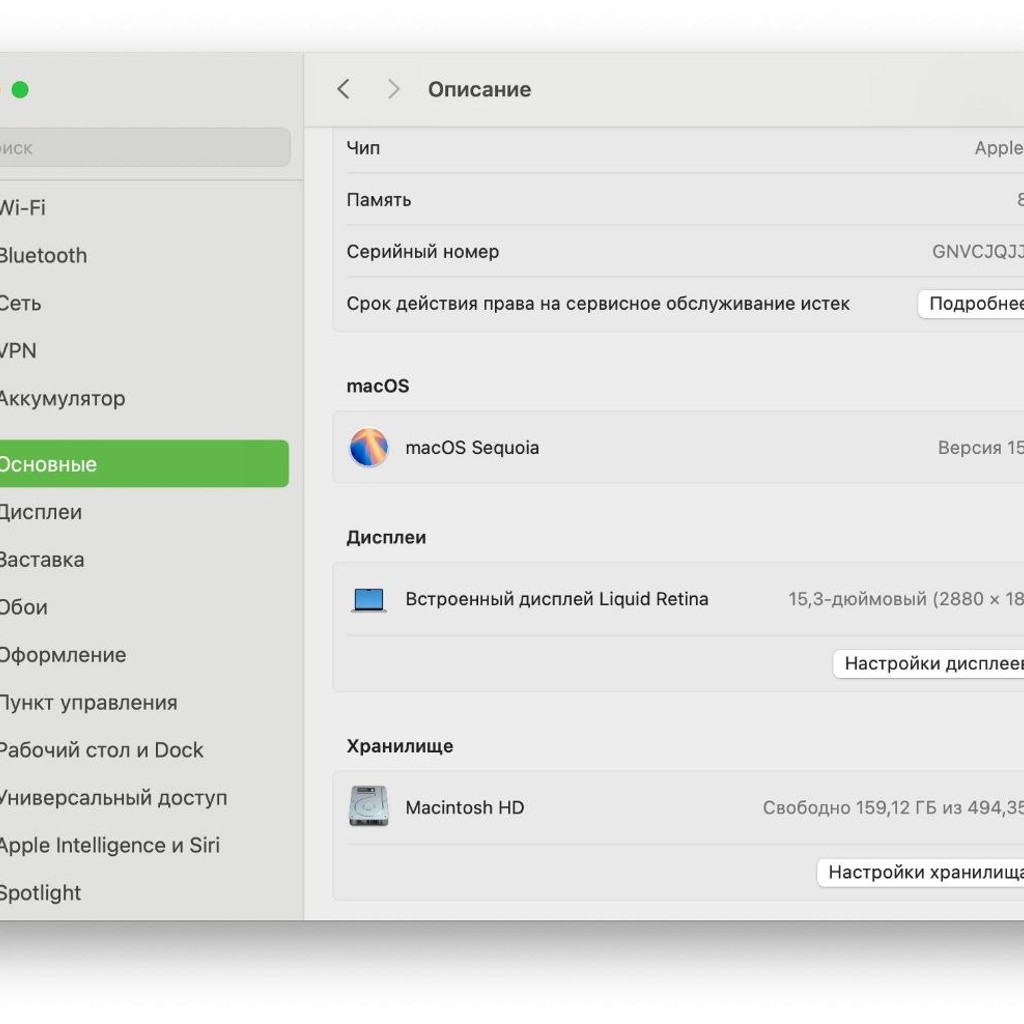Open the macOS Sequoia version row
Screen dimensions: 1024x1024
coord(679,447)
